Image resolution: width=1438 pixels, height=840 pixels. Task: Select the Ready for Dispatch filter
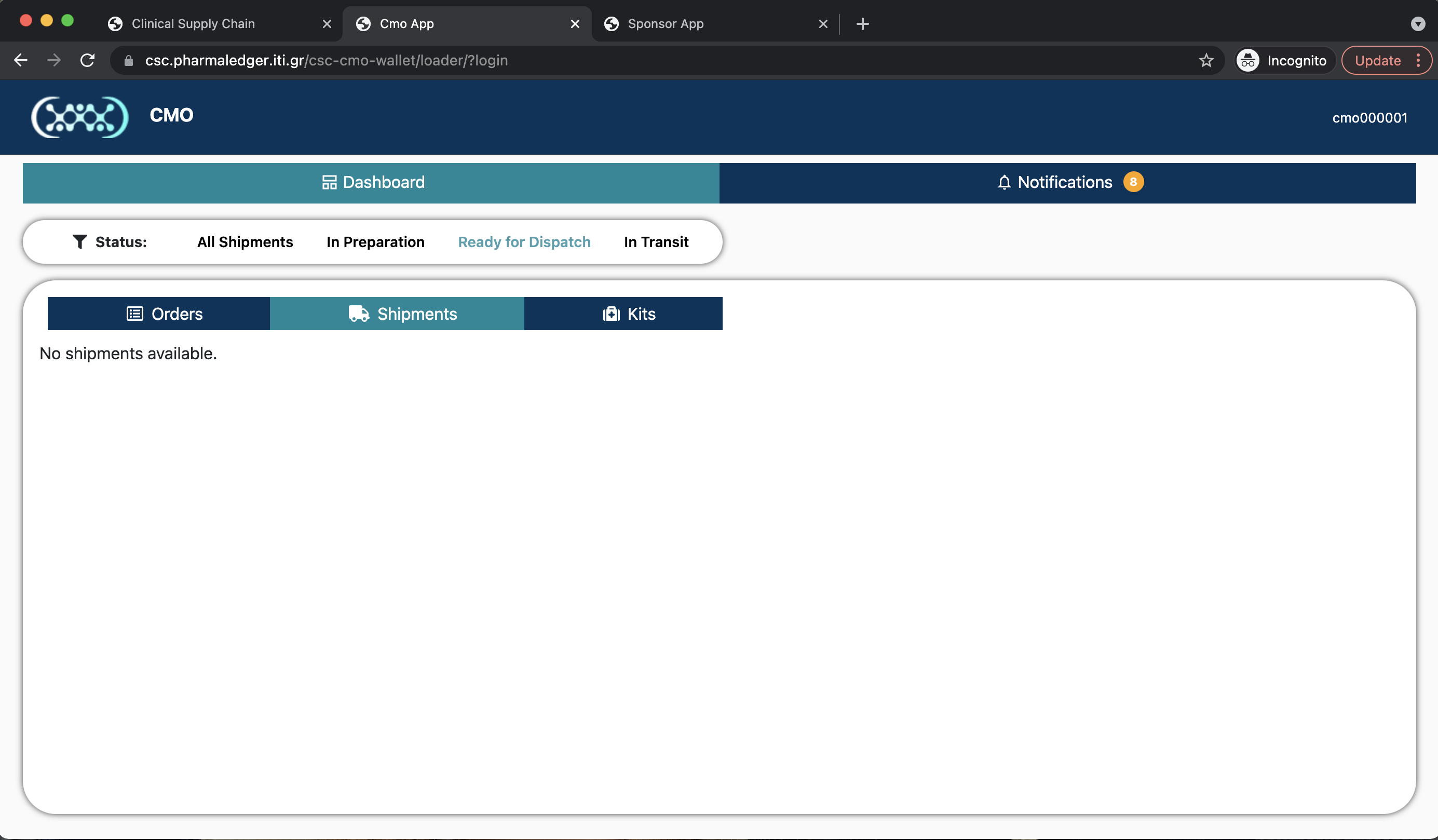coord(524,241)
